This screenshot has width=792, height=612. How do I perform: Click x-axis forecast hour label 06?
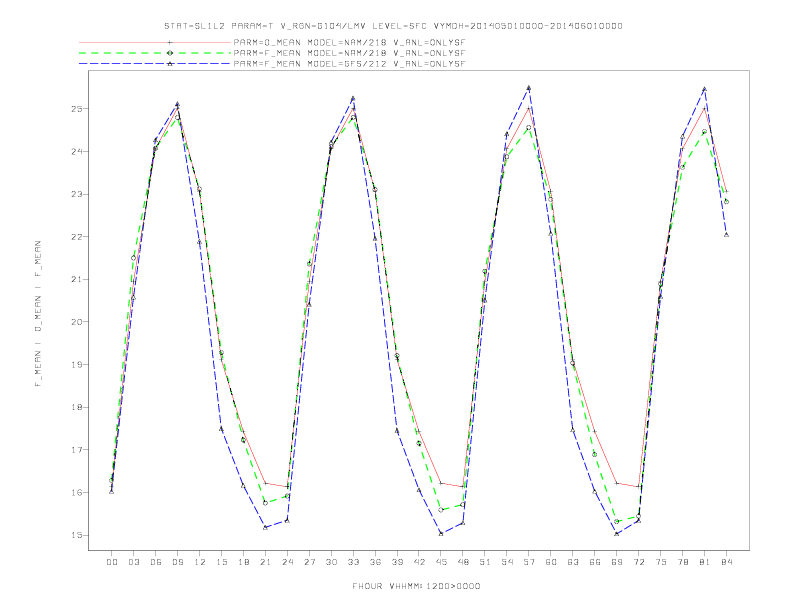tap(156, 562)
